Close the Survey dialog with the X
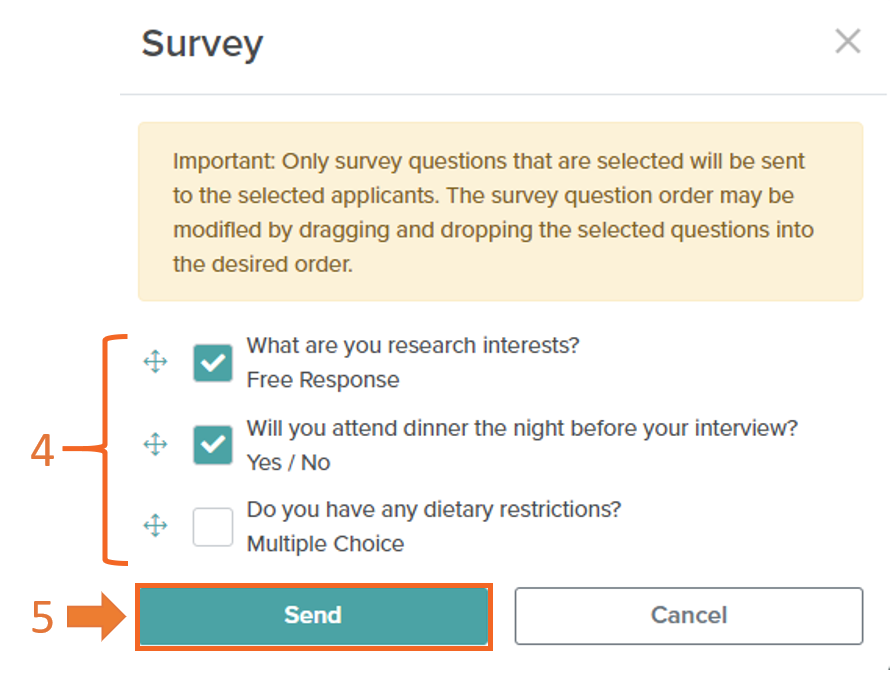 (x=848, y=41)
